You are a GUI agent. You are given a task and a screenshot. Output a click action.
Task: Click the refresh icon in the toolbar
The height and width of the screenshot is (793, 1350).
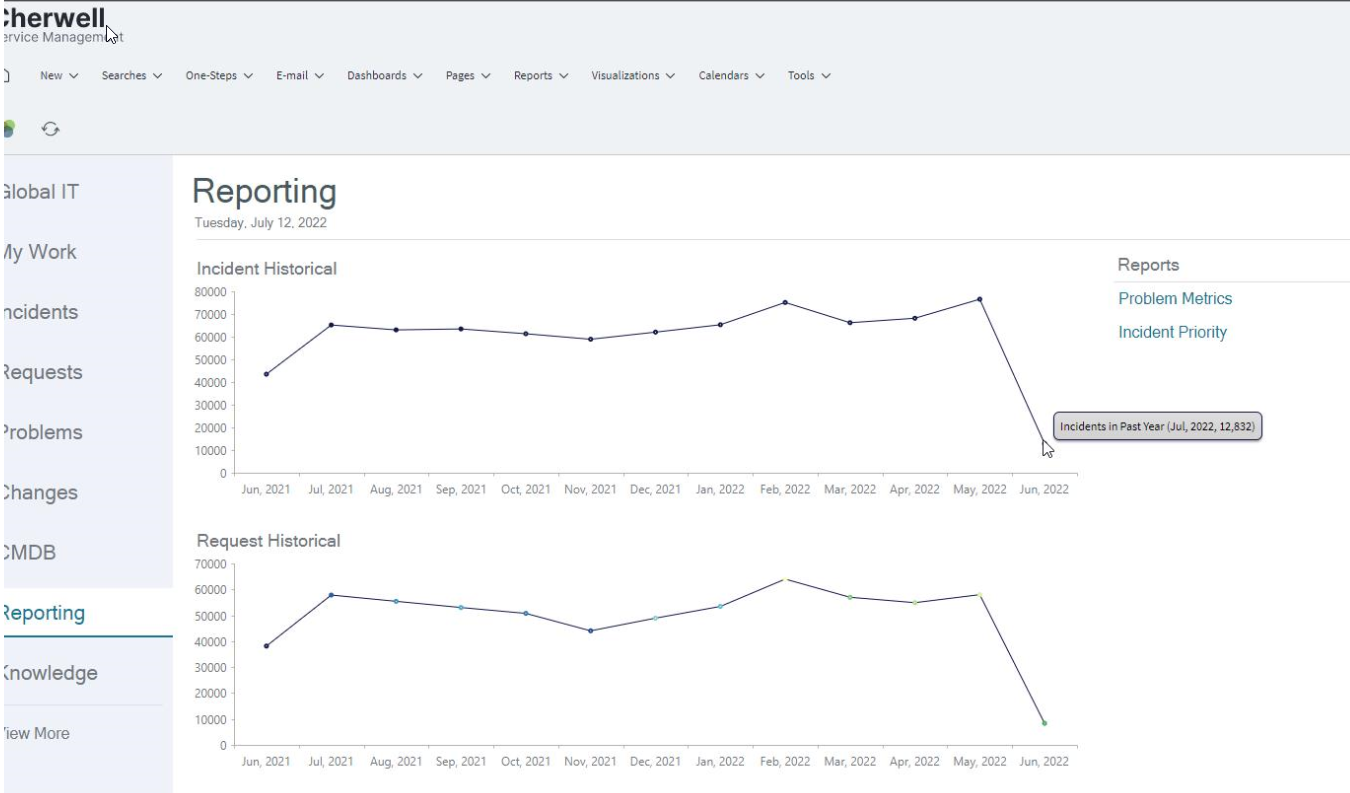click(x=49, y=129)
